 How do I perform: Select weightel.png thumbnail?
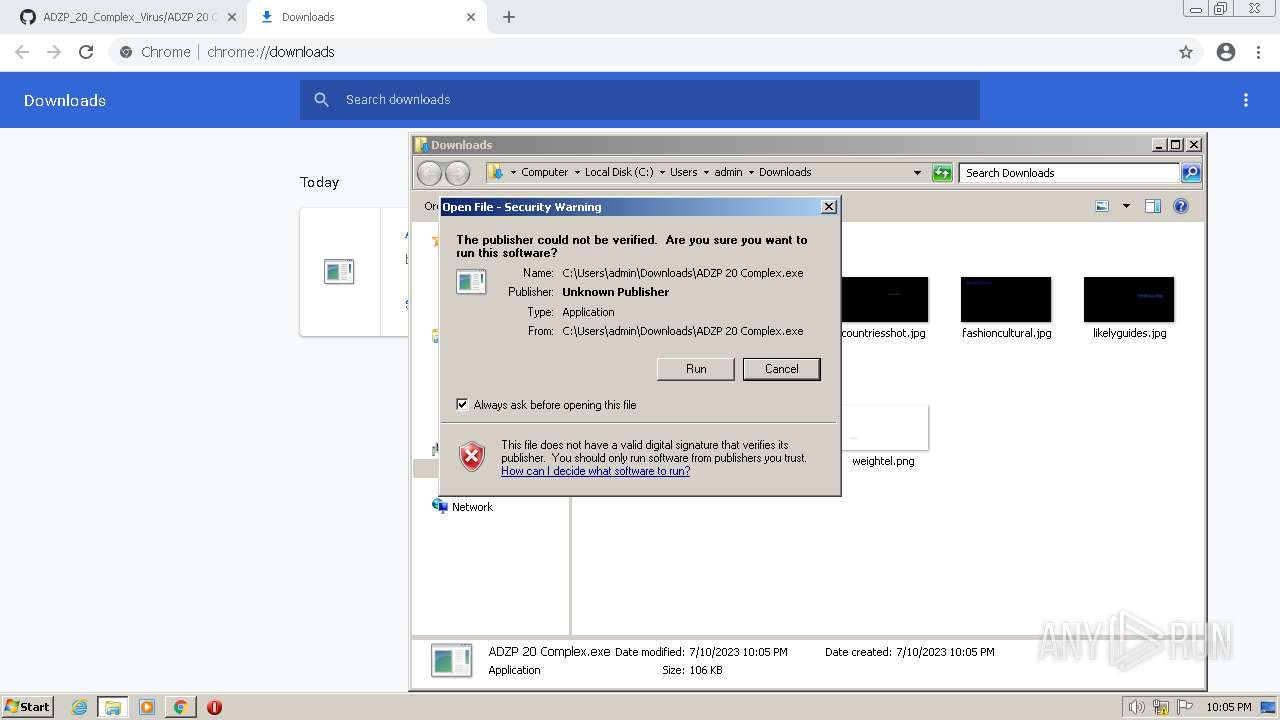(884, 428)
